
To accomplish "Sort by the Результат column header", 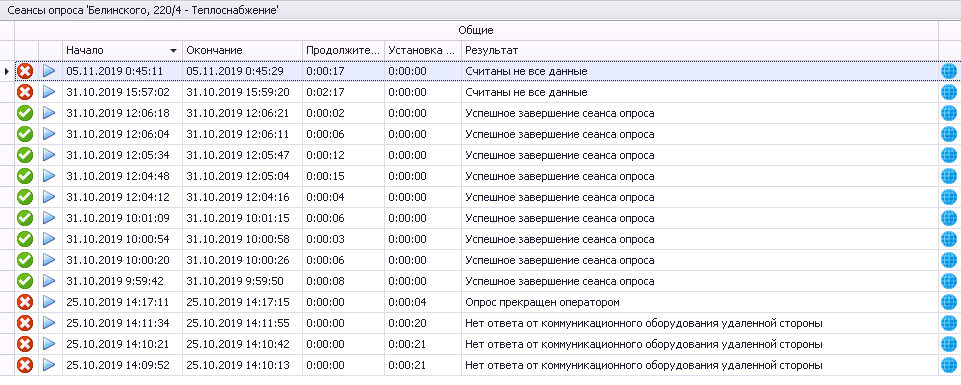I will point(700,50).
